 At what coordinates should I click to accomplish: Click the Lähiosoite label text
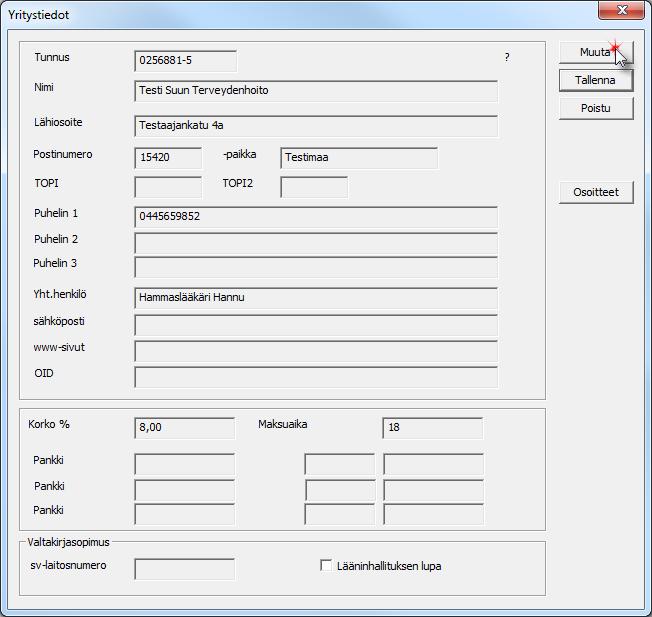click(58, 122)
